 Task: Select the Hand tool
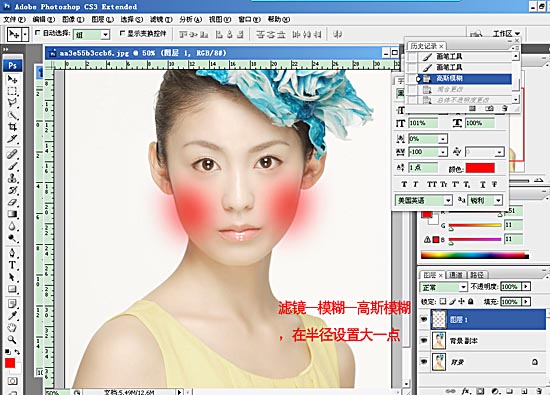point(12,328)
